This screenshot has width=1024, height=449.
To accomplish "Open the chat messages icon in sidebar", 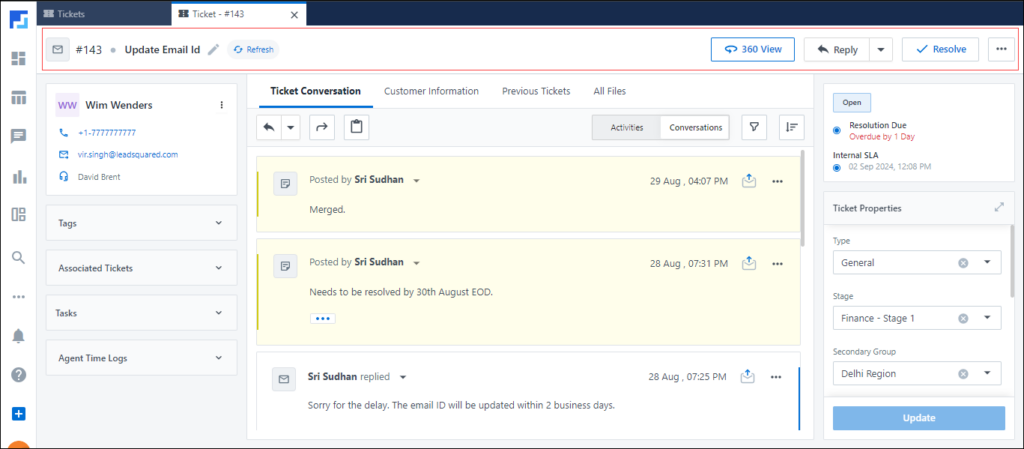I will coord(18,136).
